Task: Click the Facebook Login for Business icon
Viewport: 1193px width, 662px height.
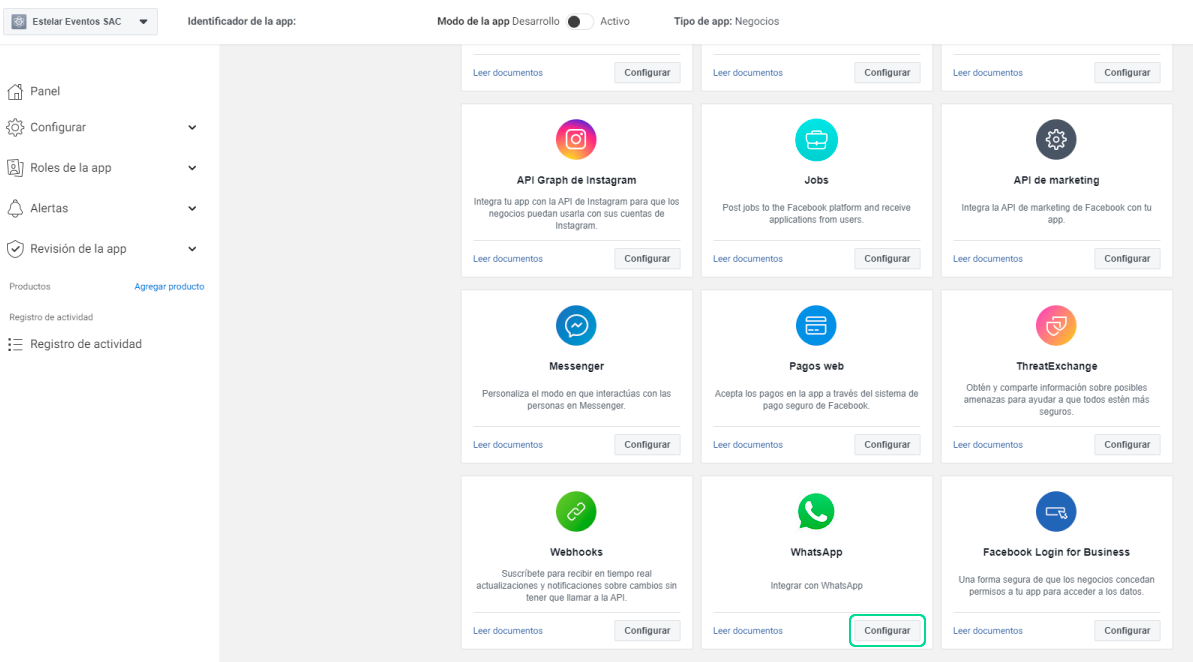Action: (1056, 512)
